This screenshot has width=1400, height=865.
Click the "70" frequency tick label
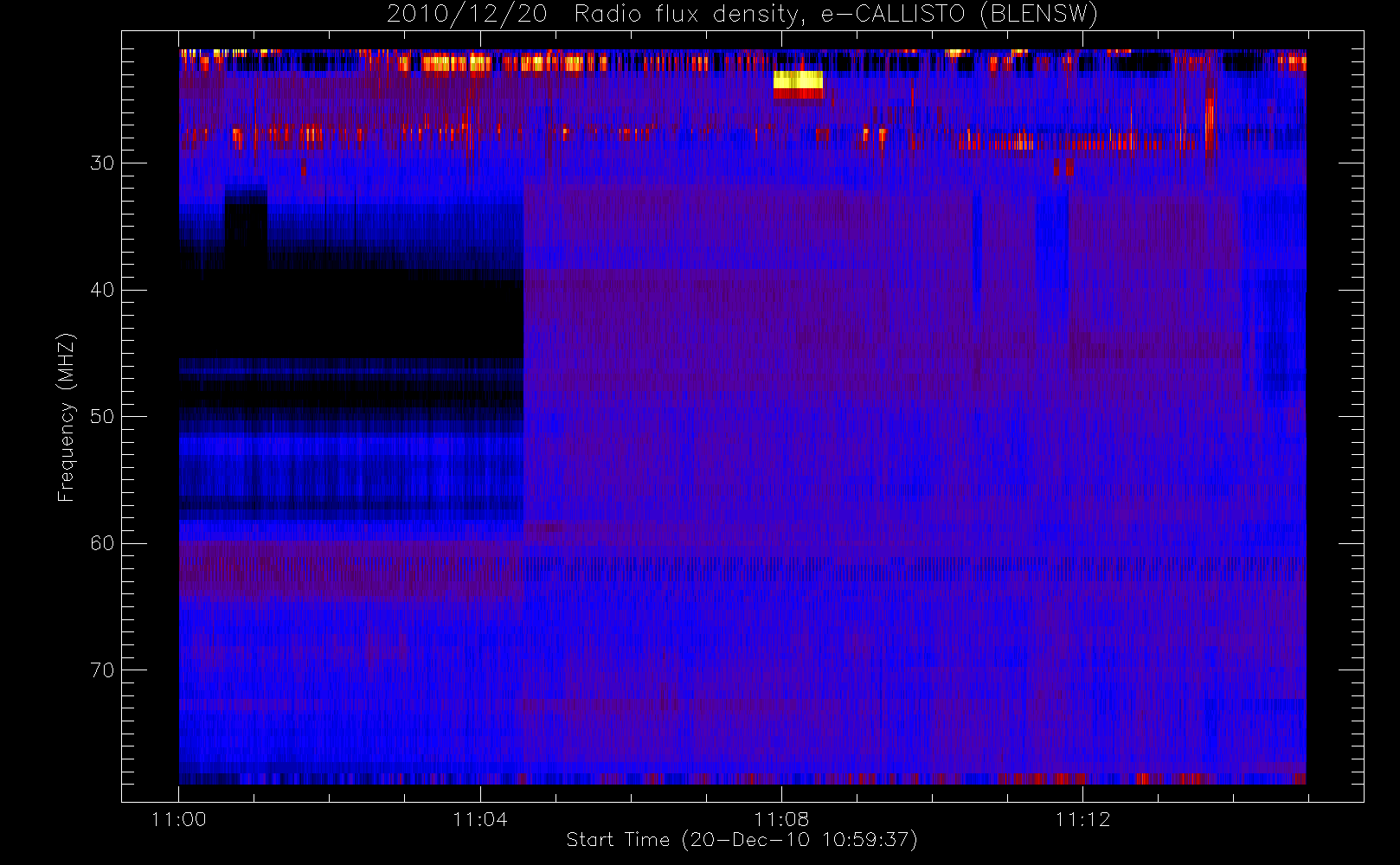pyautogui.click(x=102, y=670)
